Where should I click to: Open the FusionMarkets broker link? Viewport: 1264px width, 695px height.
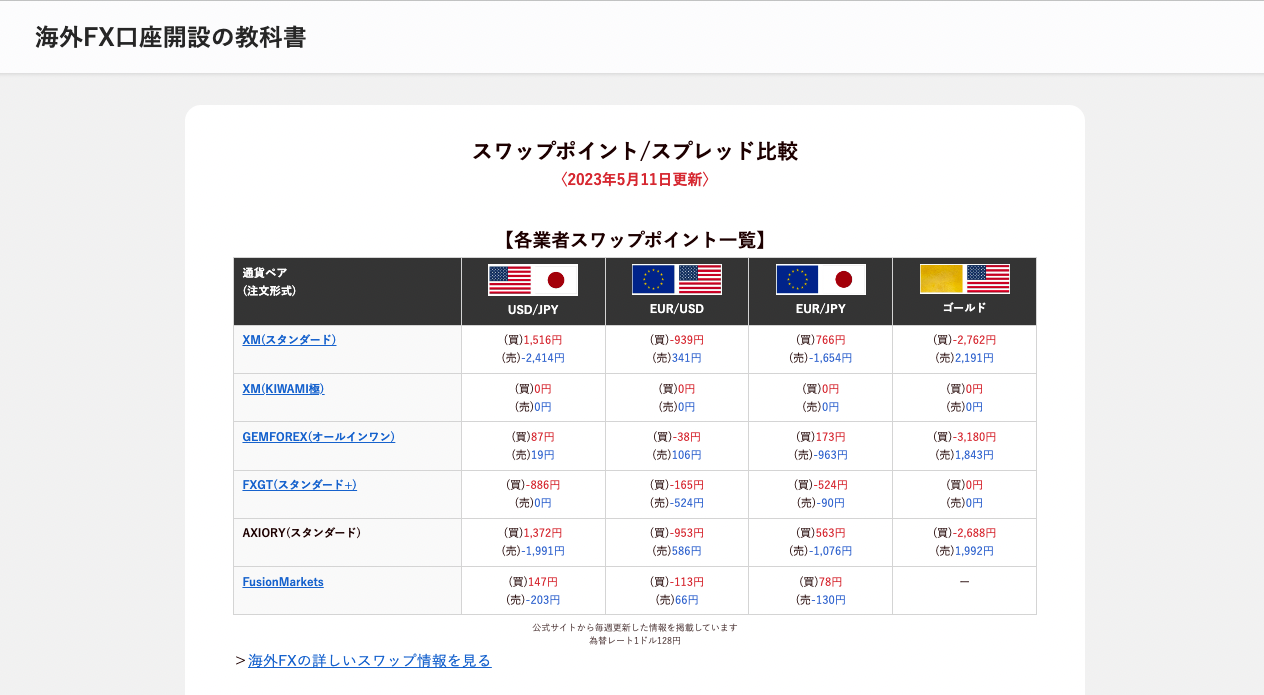[x=283, y=582]
